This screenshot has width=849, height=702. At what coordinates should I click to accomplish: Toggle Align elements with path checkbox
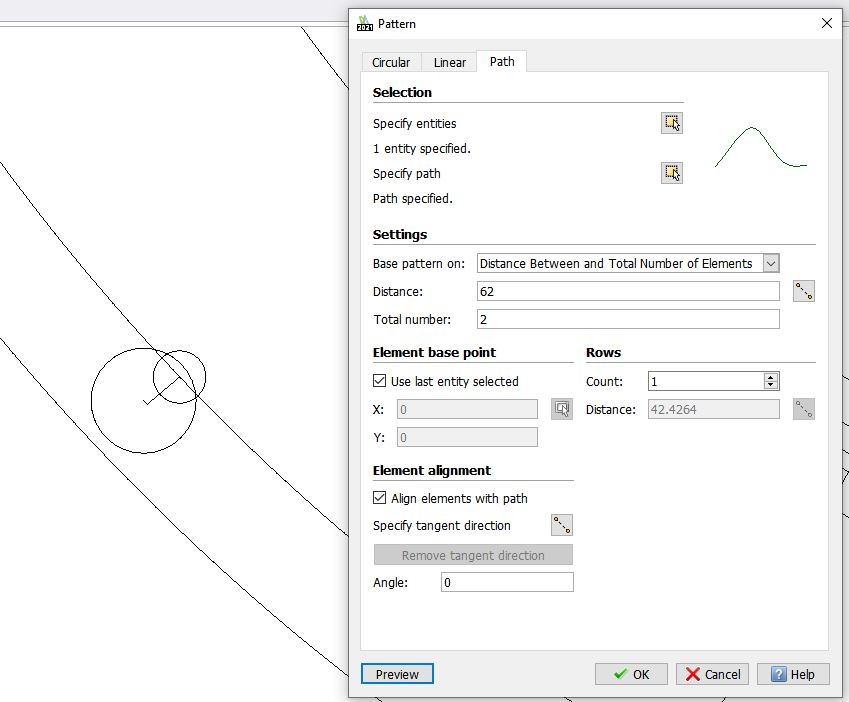[x=380, y=497]
